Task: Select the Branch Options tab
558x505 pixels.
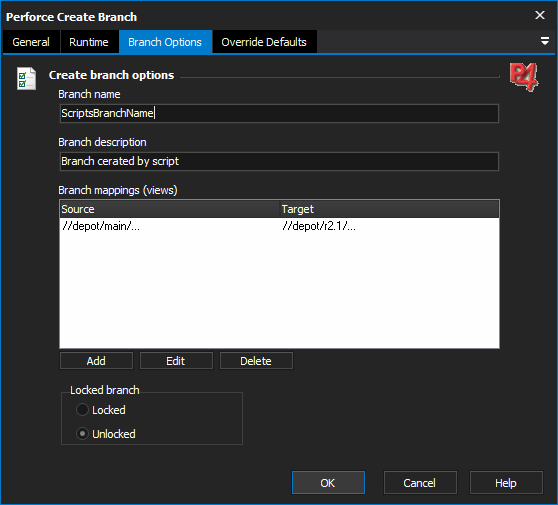Action: pyautogui.click(x=165, y=42)
